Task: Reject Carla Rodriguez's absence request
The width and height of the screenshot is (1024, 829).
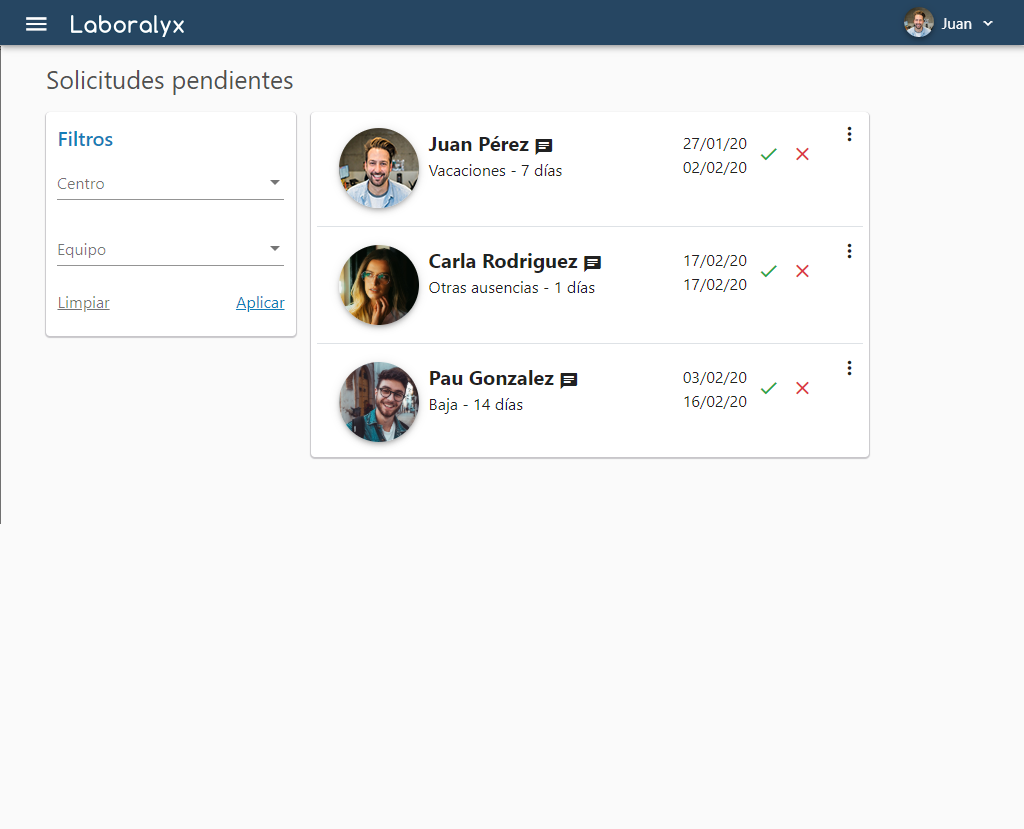Action: click(x=803, y=271)
